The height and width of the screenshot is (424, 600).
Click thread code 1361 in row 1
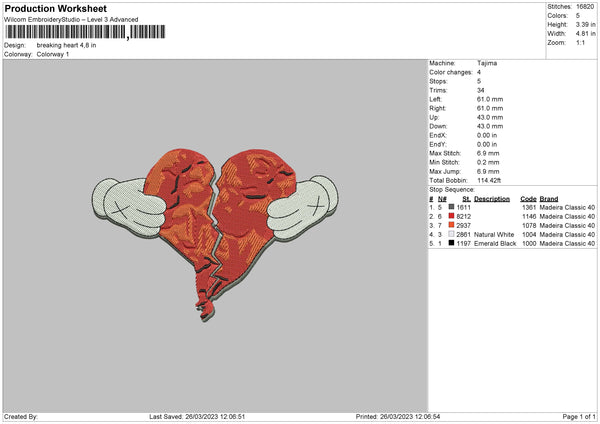pyautogui.click(x=529, y=207)
